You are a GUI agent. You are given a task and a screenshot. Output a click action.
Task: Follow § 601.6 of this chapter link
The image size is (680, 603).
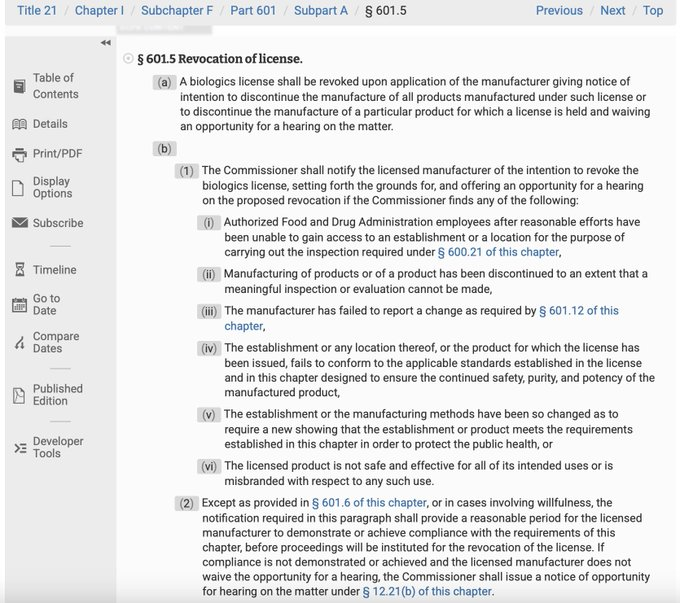[x=369, y=503]
